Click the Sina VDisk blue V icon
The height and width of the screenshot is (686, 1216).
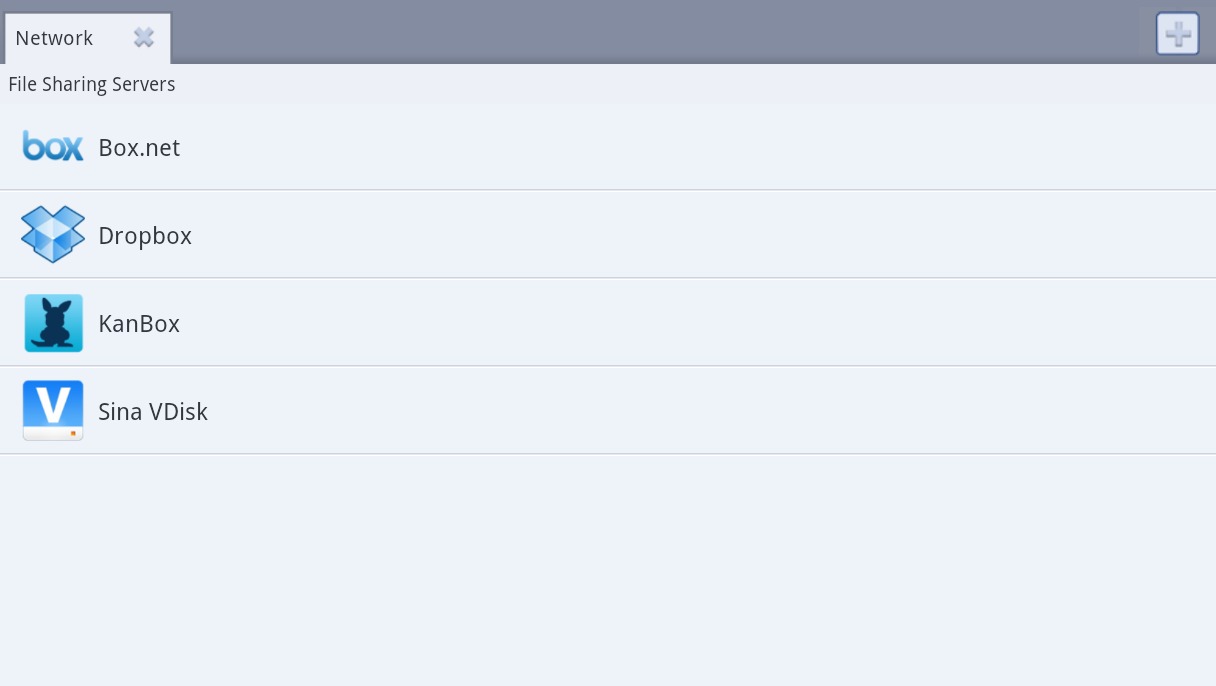click(x=53, y=411)
